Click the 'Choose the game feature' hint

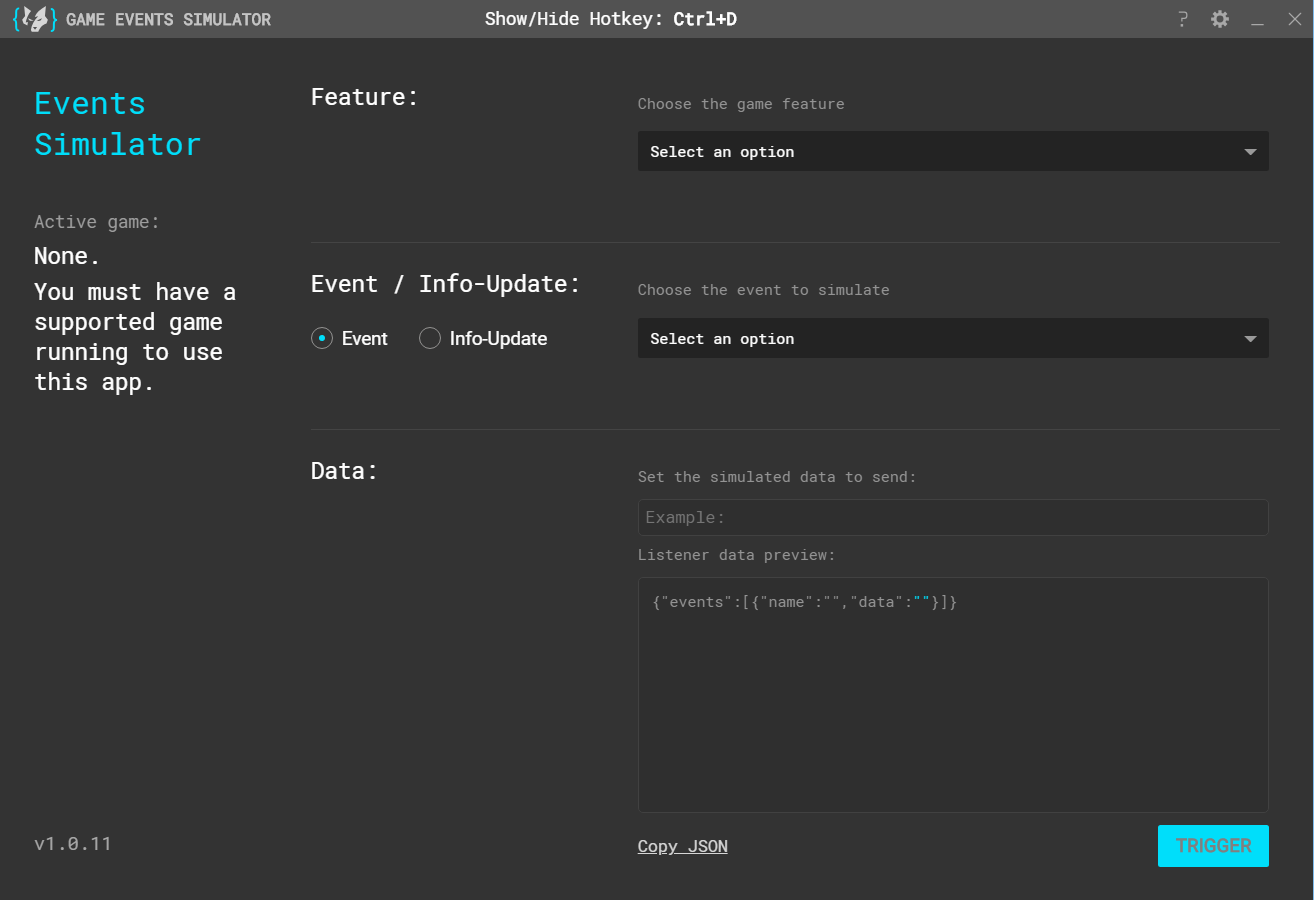741,104
